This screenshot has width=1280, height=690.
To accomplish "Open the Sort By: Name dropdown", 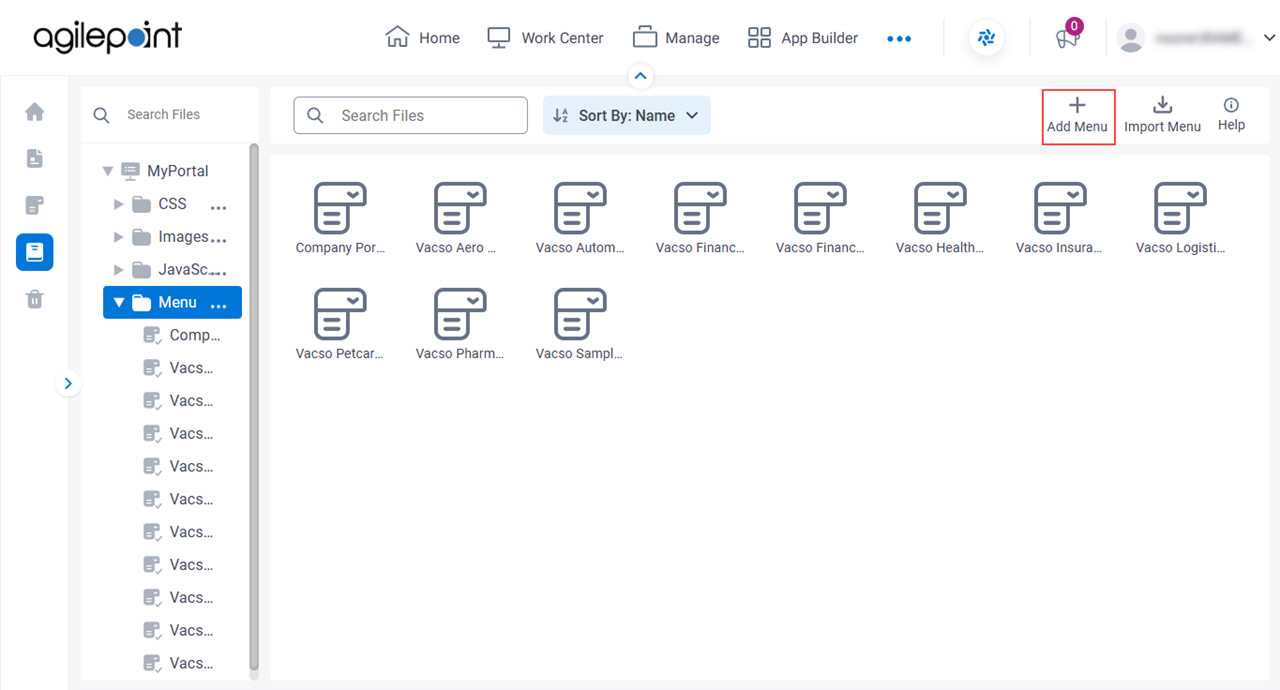I will click(627, 115).
